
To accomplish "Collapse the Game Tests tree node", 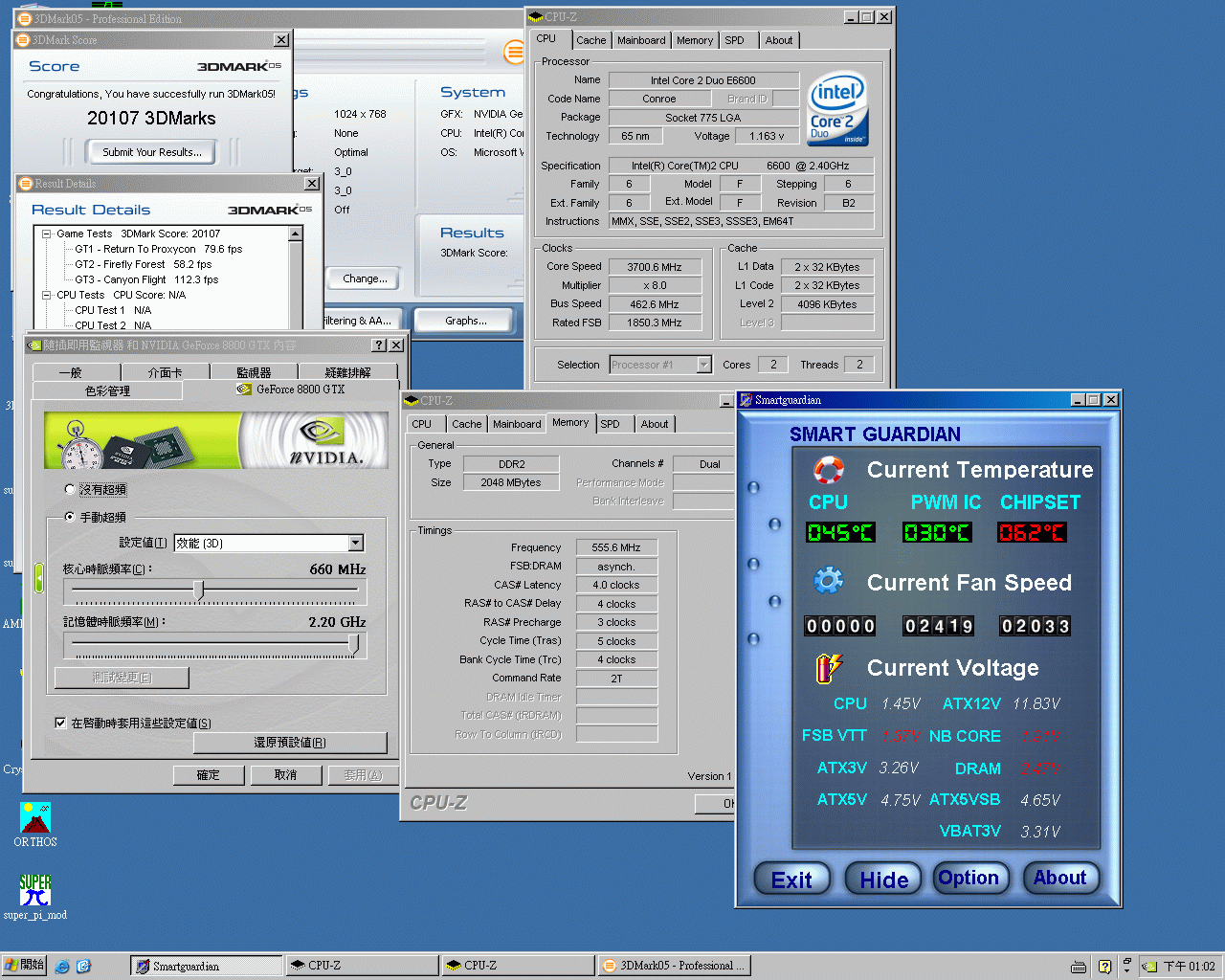I will click(x=46, y=234).
